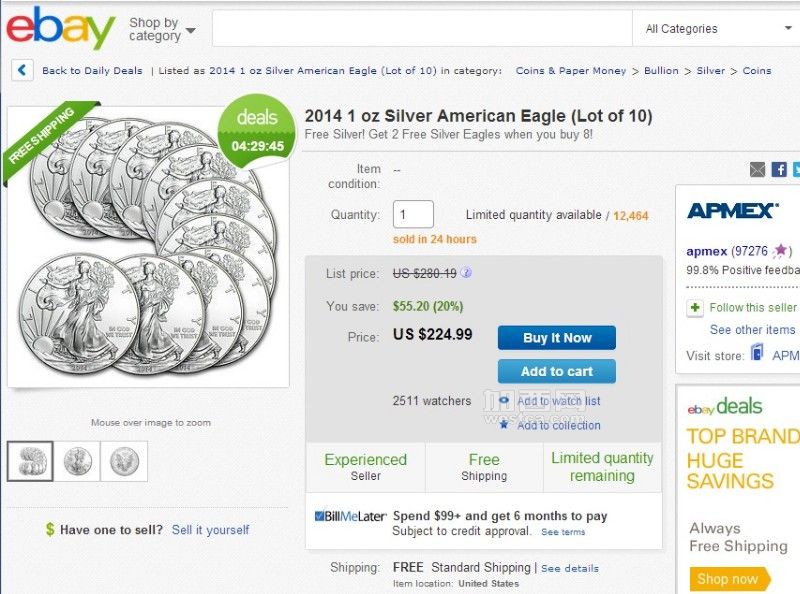Click the eBay search text box

pyautogui.click(x=422, y=29)
